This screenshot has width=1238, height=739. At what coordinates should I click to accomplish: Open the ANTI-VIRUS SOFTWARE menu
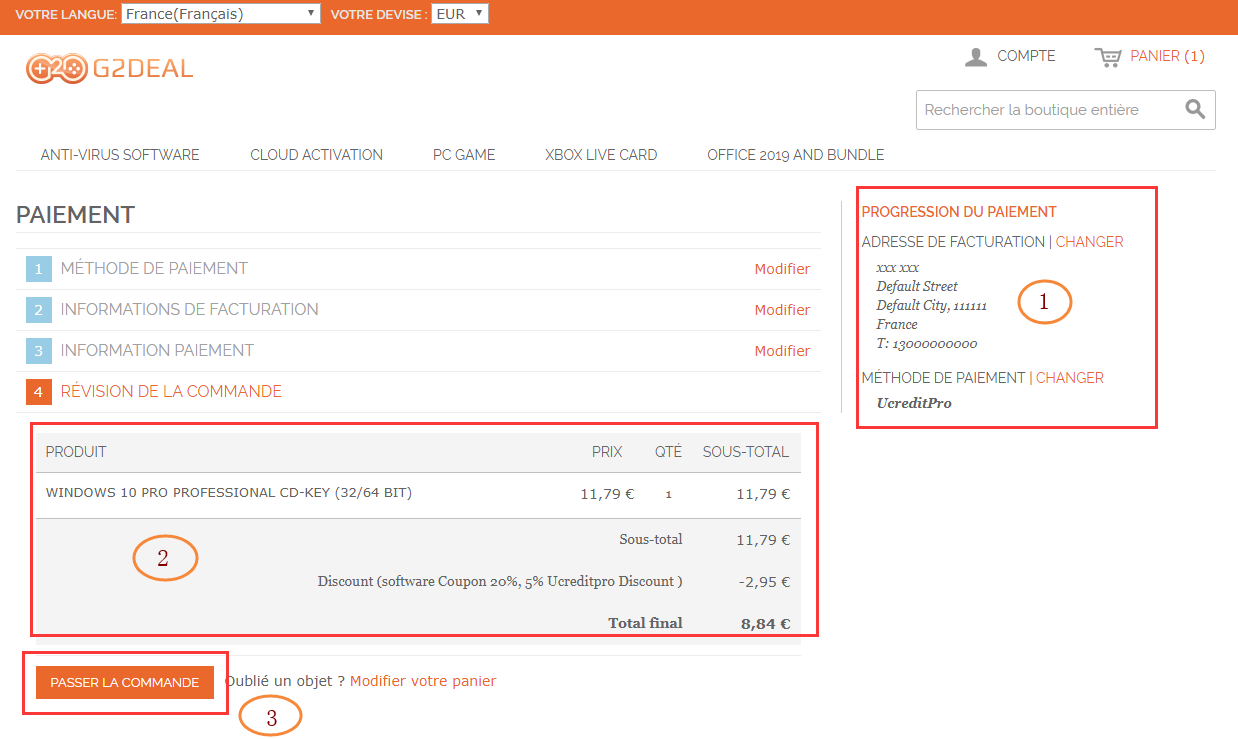click(x=120, y=155)
